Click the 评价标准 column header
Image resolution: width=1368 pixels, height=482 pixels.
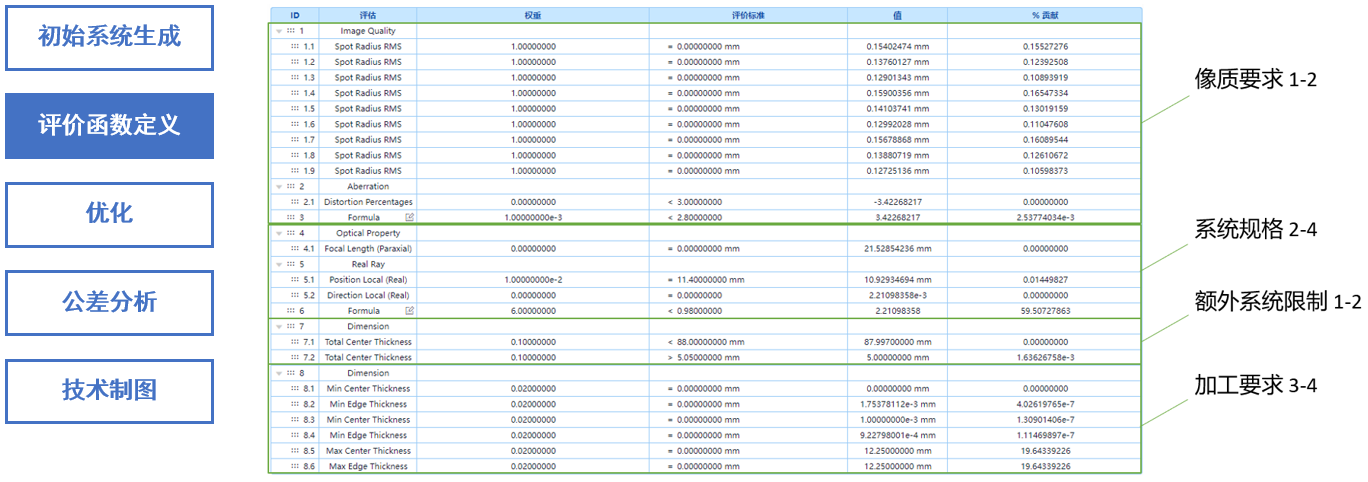pyautogui.click(x=747, y=15)
